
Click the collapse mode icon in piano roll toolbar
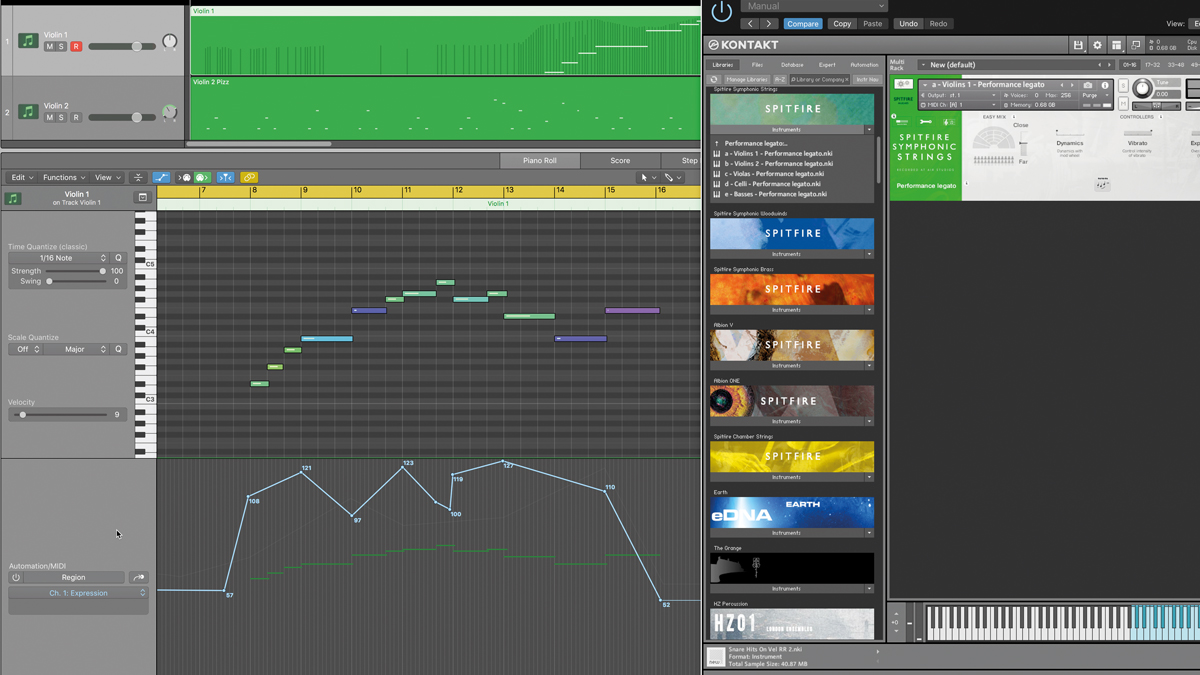[x=139, y=178]
